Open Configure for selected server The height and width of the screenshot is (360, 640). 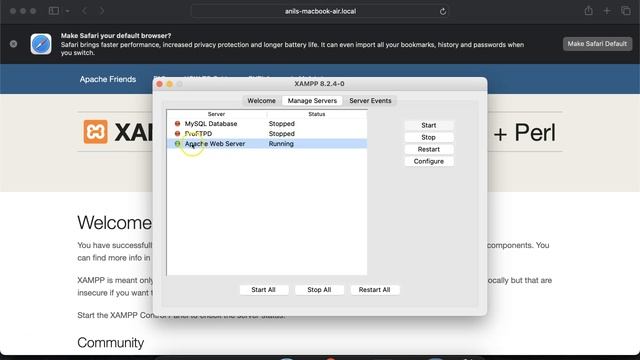point(429,161)
